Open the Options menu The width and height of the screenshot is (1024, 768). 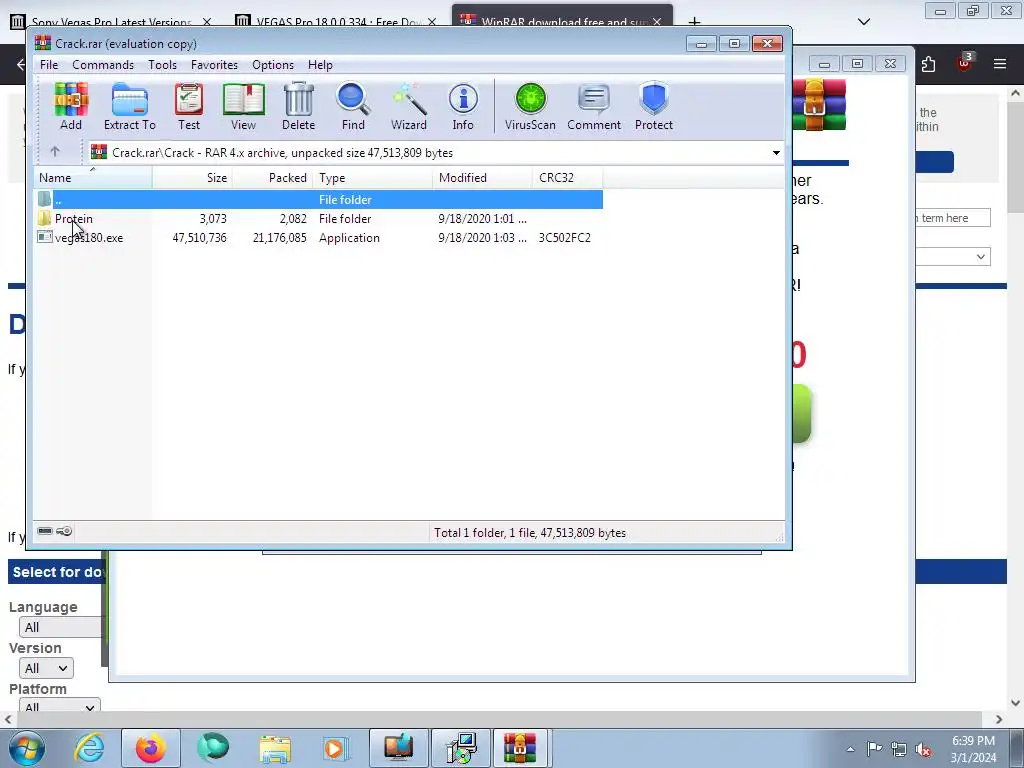(273, 65)
